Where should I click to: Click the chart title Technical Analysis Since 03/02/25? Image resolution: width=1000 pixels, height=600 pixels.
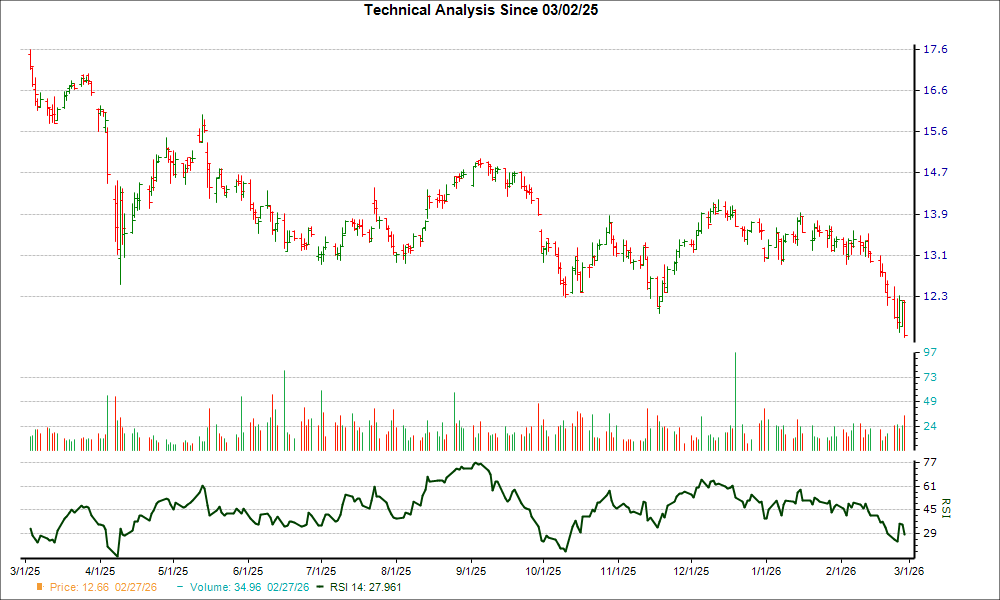(x=480, y=9)
